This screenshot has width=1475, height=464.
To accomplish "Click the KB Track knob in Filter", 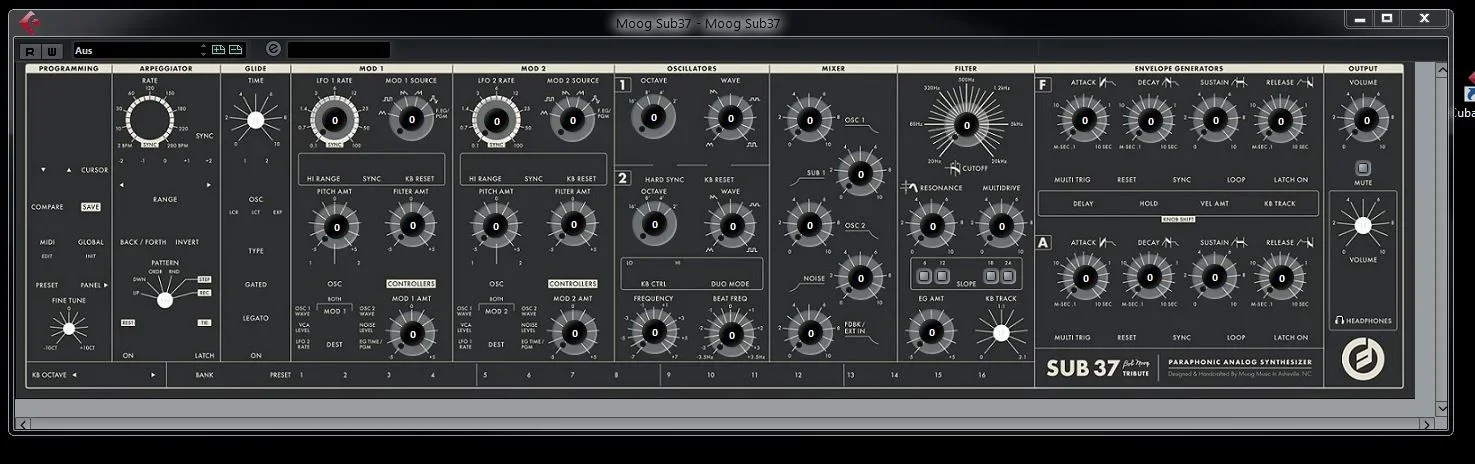I will click(1001, 334).
